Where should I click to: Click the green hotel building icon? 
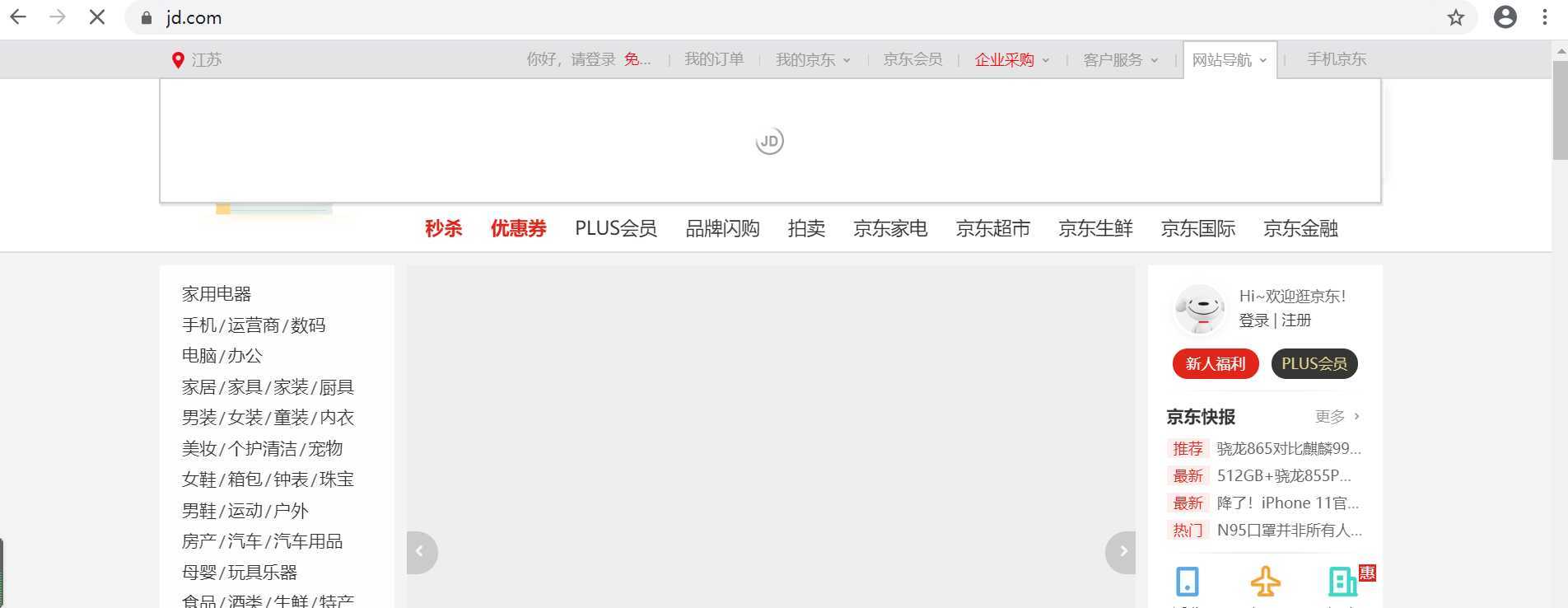pos(1342,582)
